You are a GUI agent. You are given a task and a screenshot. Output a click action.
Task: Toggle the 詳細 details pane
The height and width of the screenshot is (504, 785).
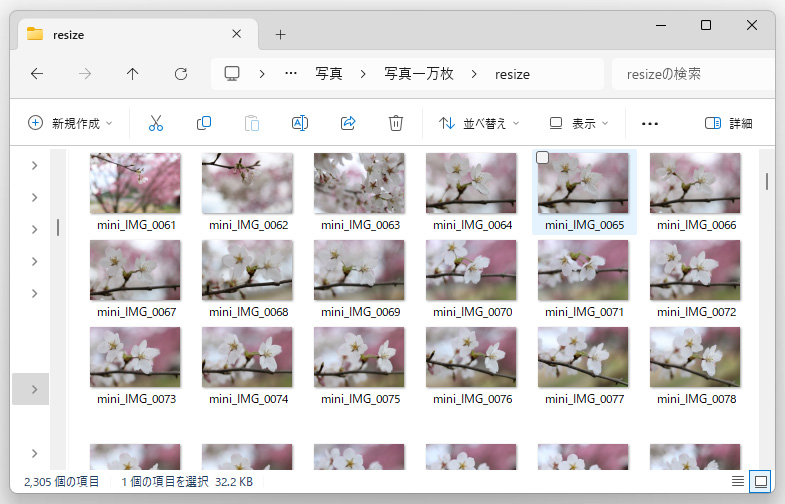coord(728,123)
